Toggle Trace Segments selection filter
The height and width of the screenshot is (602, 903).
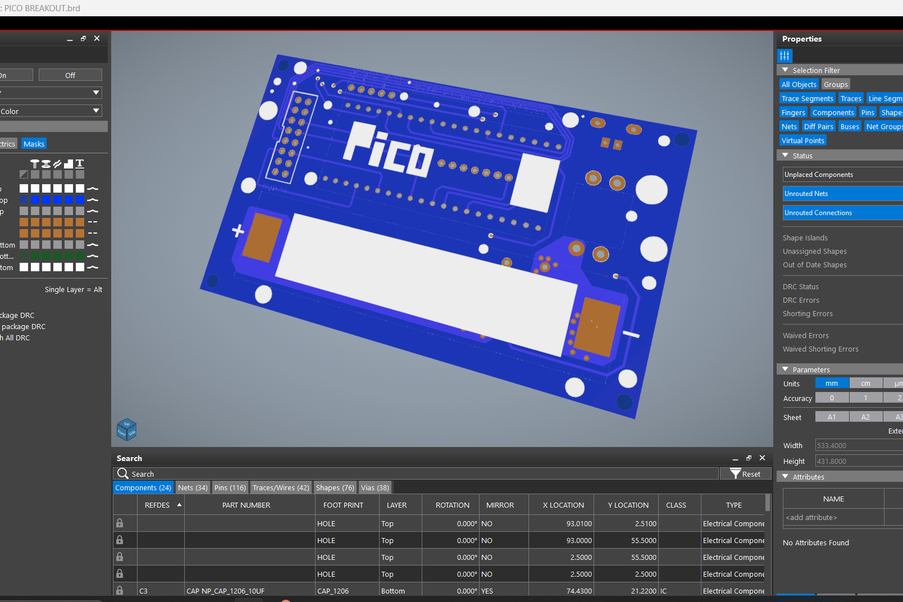coord(807,99)
